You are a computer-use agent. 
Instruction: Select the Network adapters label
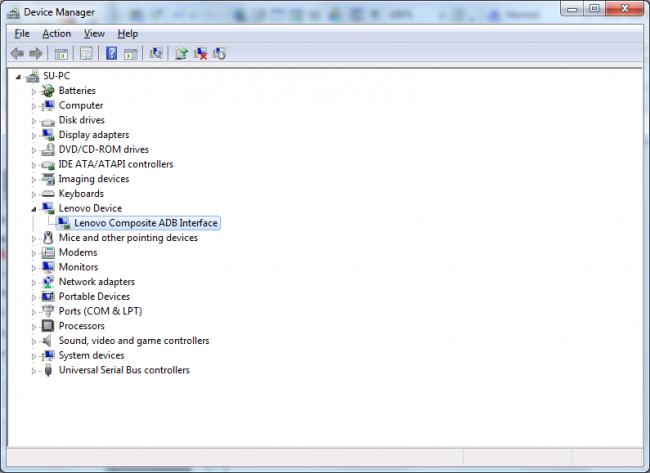coord(97,281)
